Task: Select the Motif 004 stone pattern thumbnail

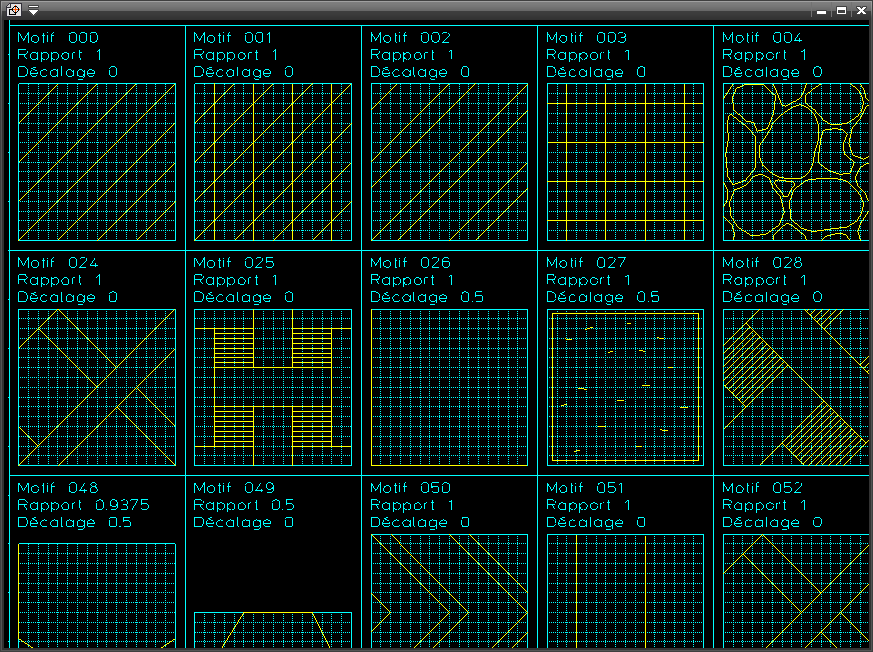Action: tap(796, 162)
